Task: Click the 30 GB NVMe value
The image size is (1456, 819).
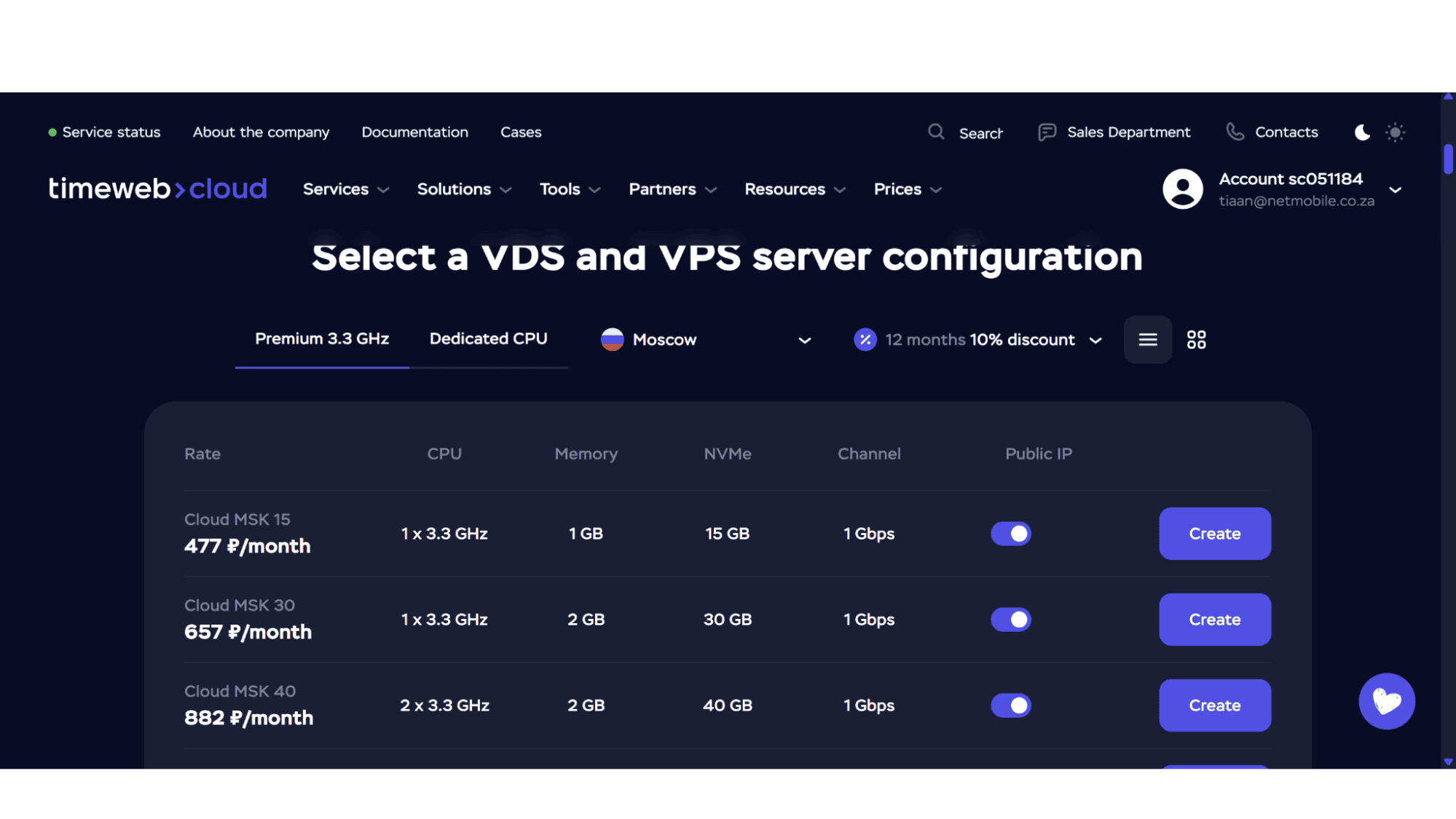Action: point(727,620)
